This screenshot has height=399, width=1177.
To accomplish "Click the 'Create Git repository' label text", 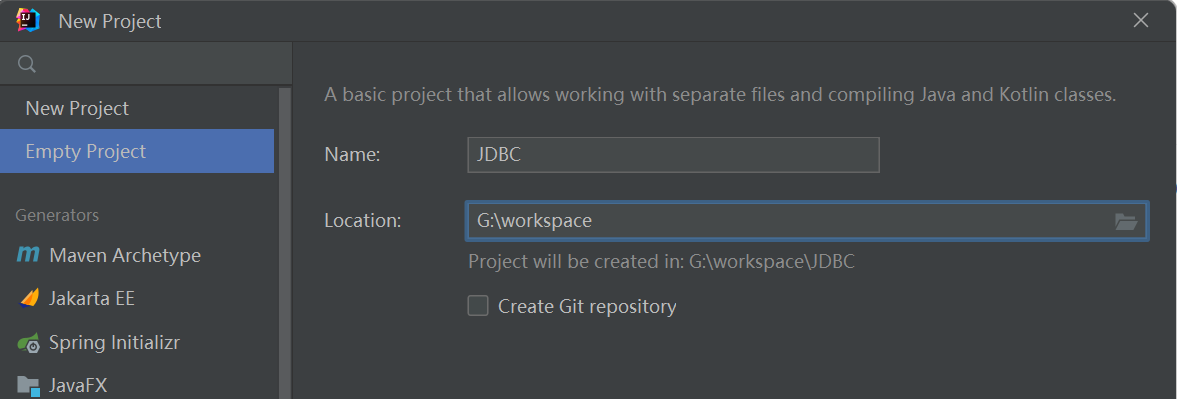I will (x=587, y=306).
